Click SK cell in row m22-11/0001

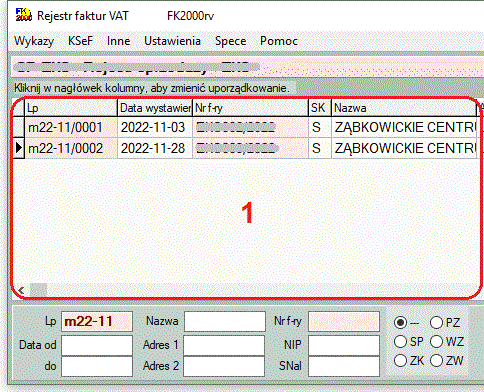click(320, 127)
